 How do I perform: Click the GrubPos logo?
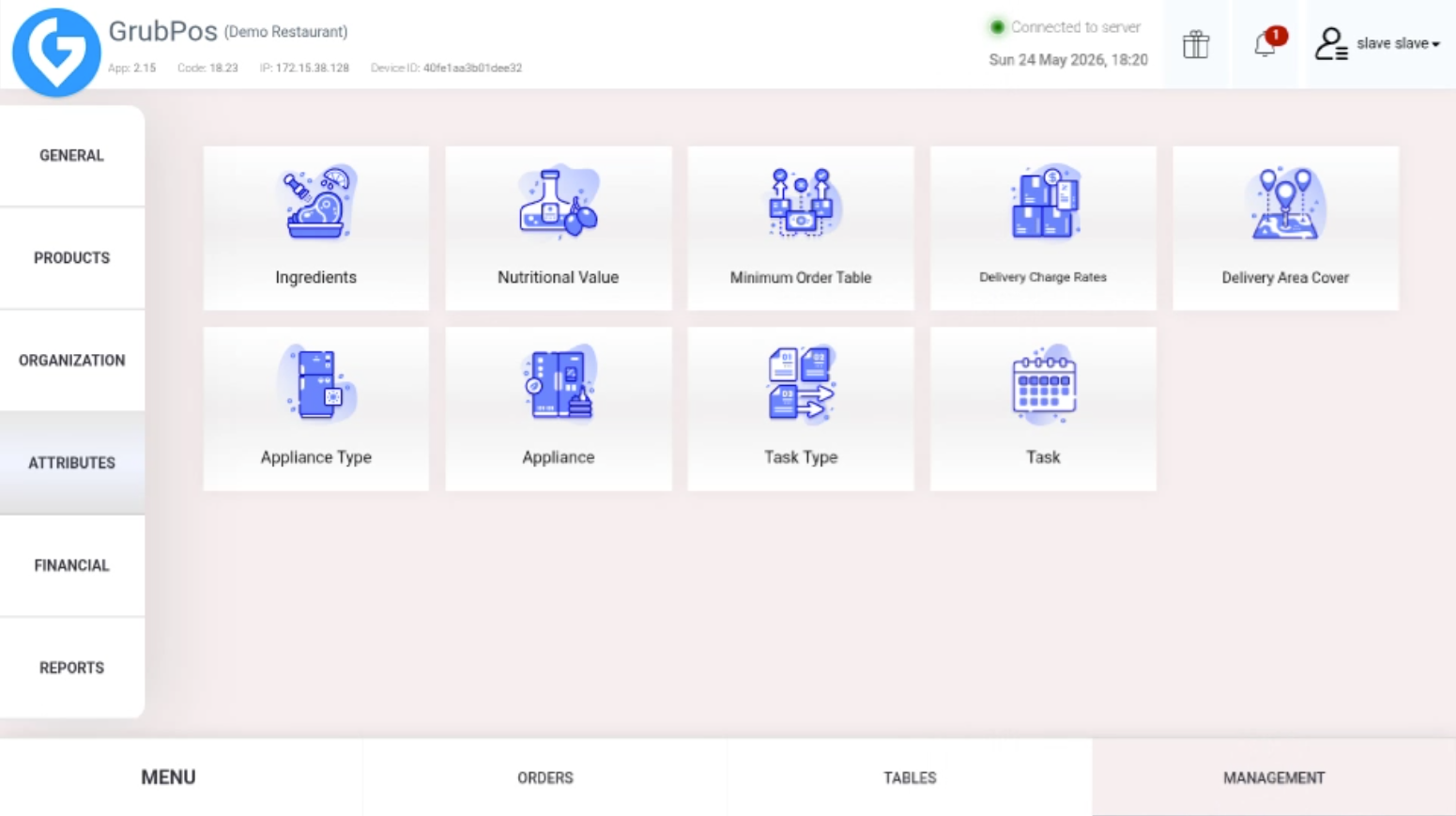(56, 53)
